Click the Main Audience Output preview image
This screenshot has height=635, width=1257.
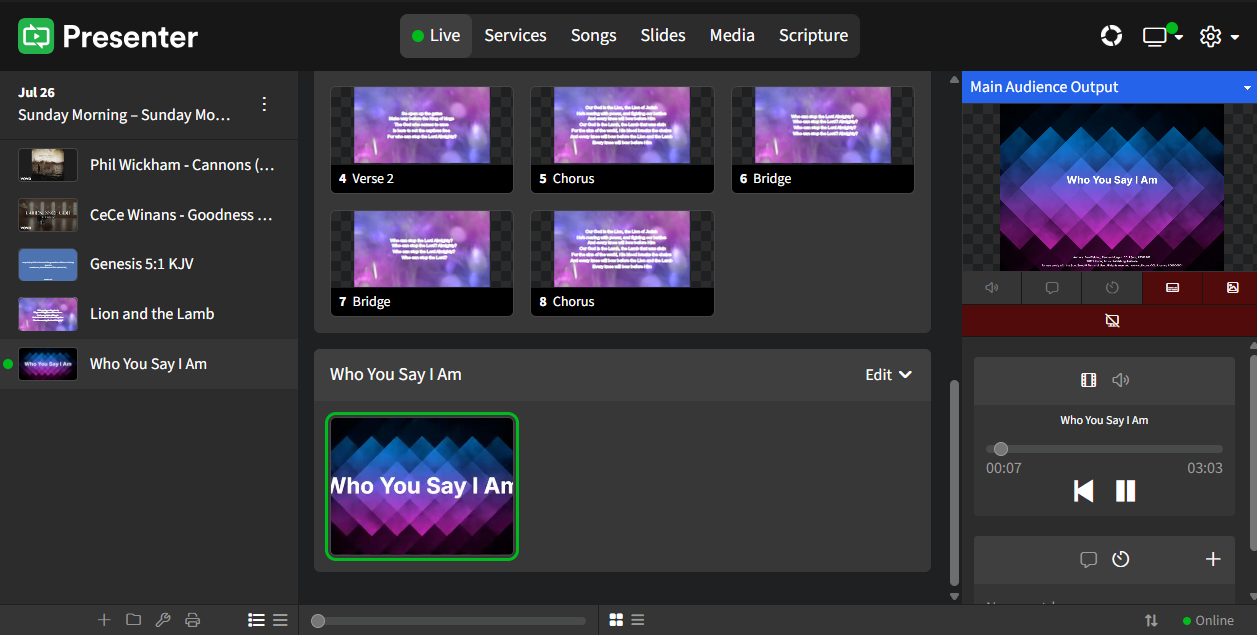(x=1112, y=187)
